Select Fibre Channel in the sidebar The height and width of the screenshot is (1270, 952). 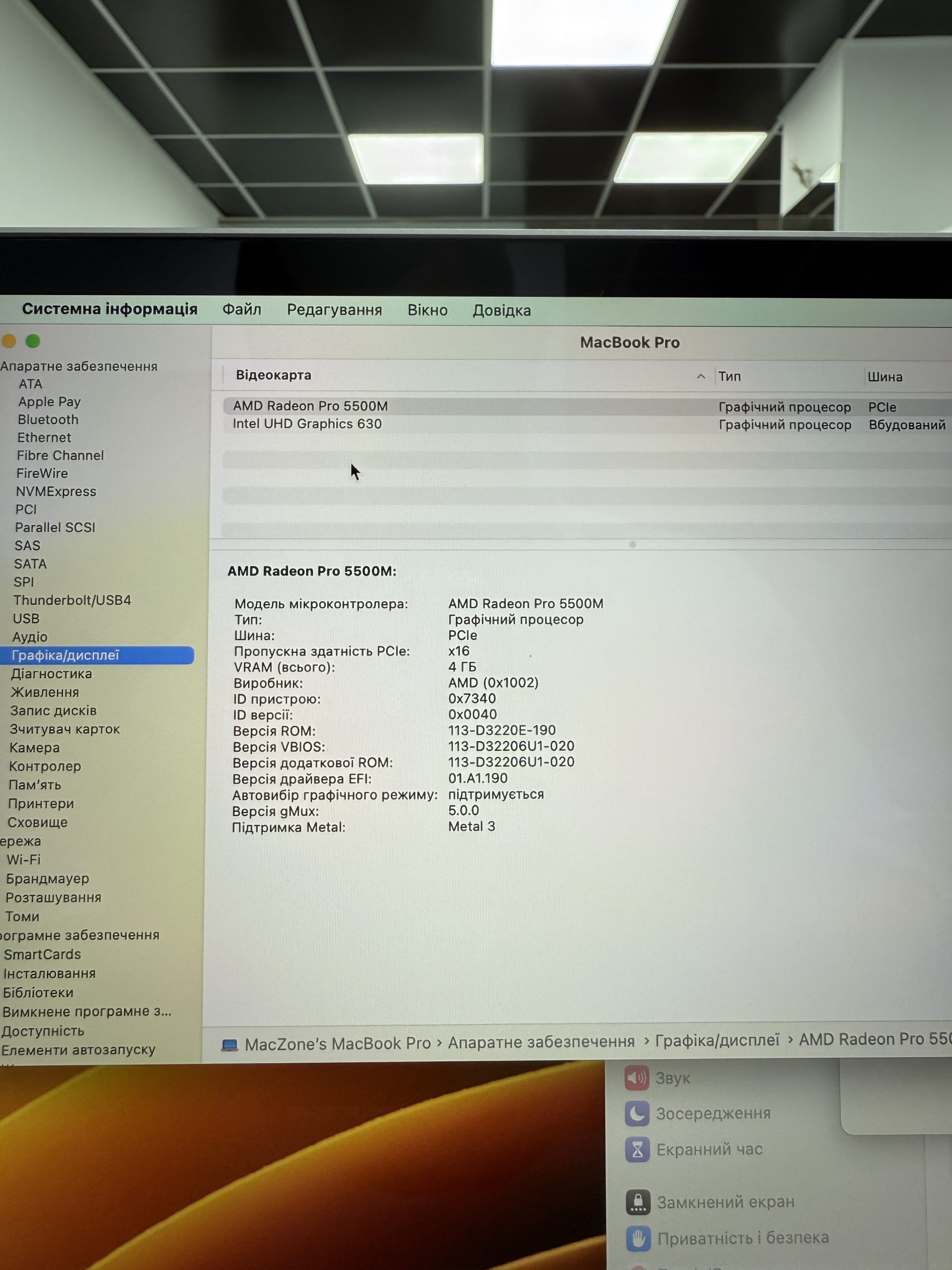60,455
